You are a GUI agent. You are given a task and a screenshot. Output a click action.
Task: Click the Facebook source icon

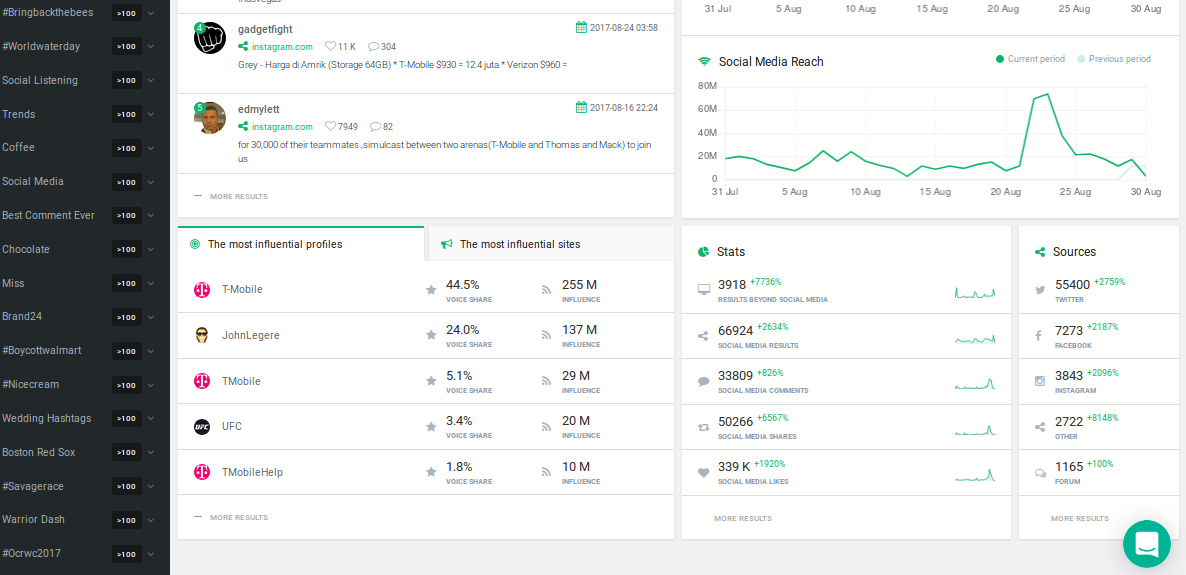tap(1039, 335)
